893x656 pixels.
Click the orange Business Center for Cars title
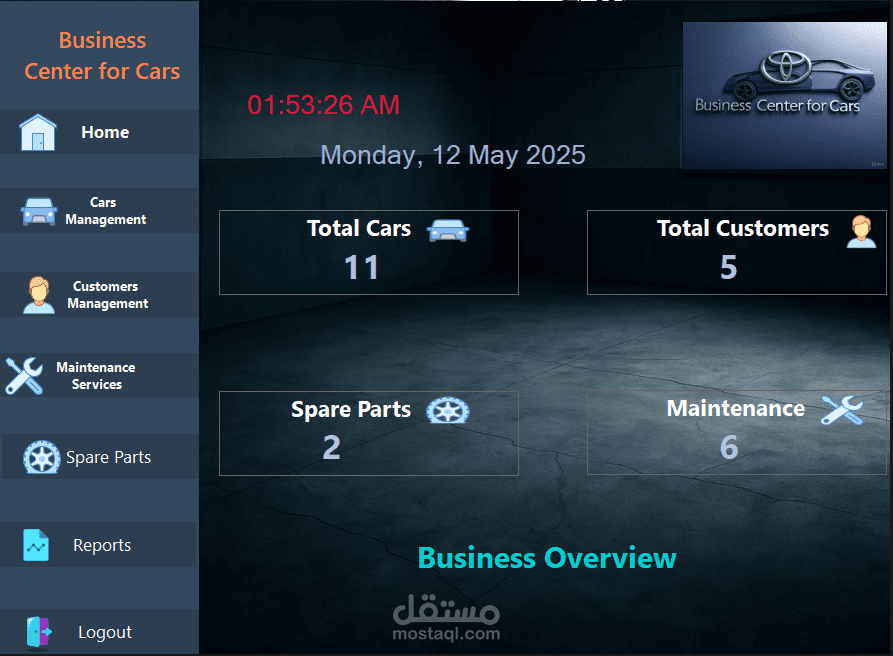102,56
